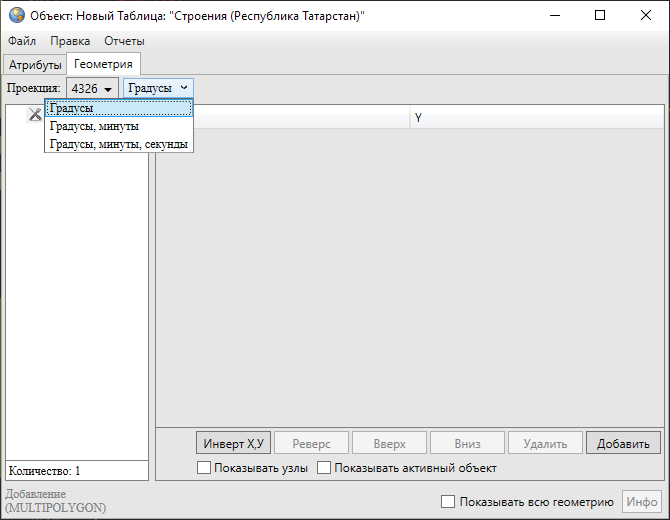Open the Файл menu
Image resolution: width=670 pixels, height=520 pixels.
coord(22,41)
